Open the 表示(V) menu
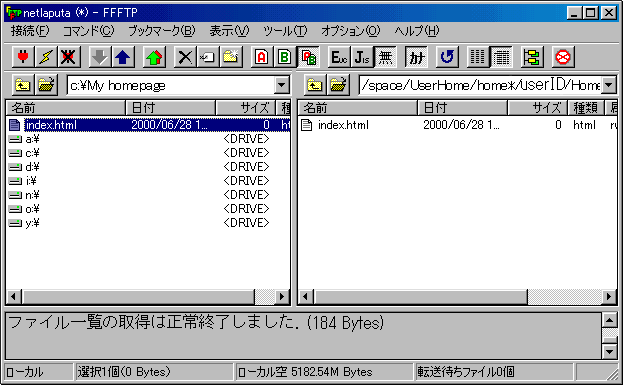 [x=229, y=31]
